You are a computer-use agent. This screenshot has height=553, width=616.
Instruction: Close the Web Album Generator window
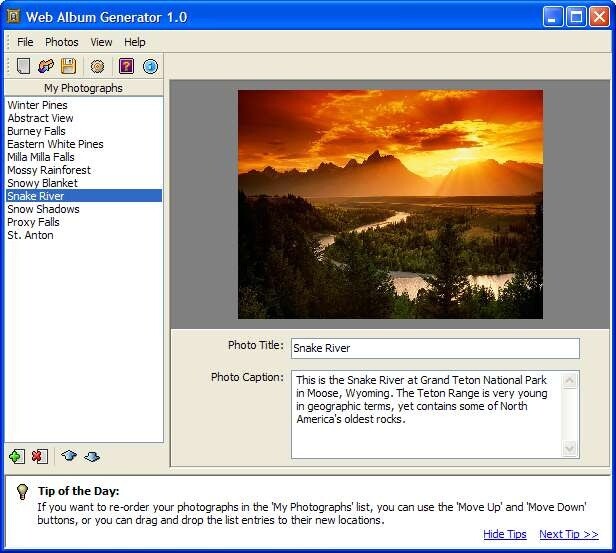599,17
